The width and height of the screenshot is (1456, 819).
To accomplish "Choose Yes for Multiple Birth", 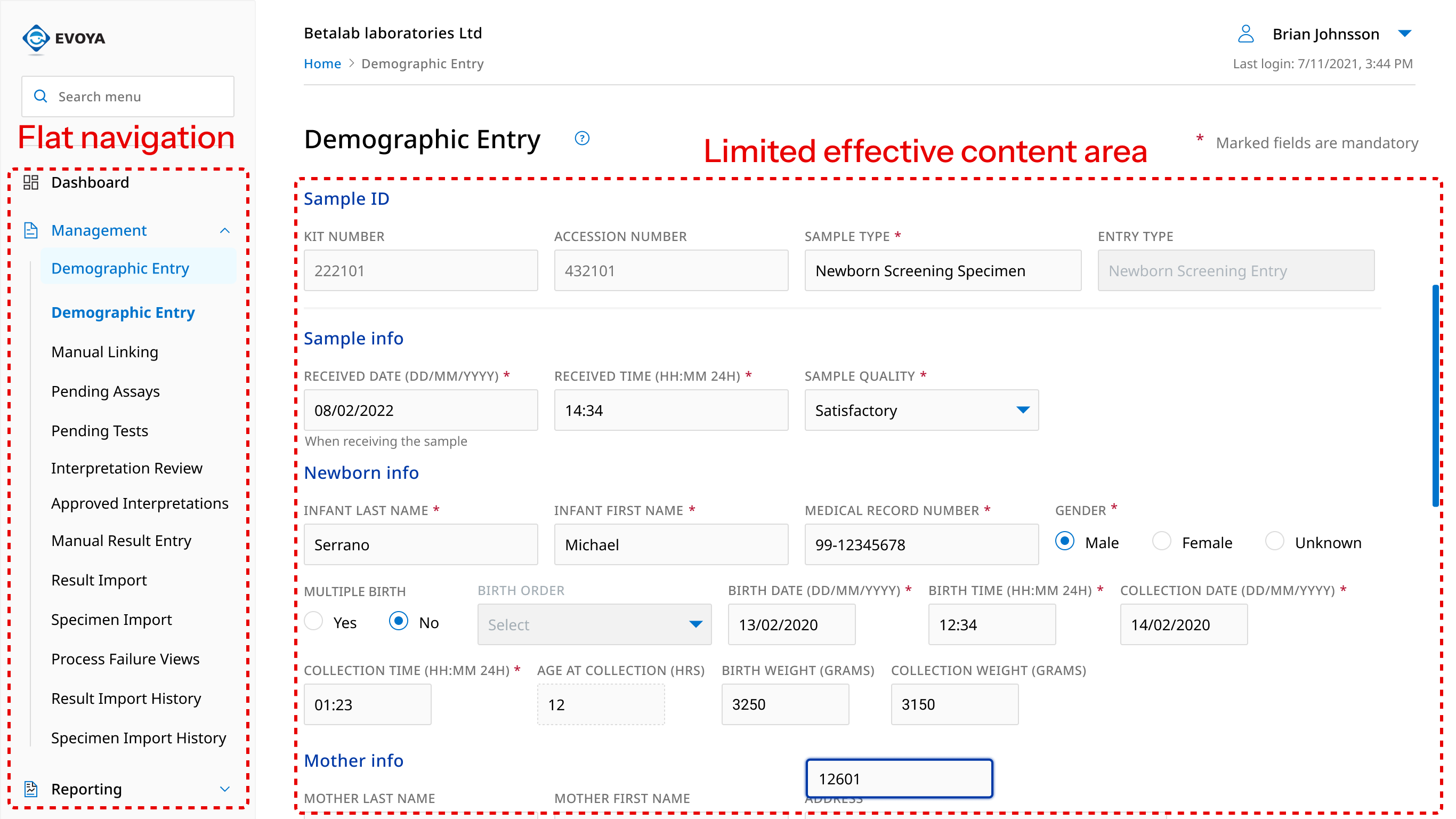I will tap(314, 621).
